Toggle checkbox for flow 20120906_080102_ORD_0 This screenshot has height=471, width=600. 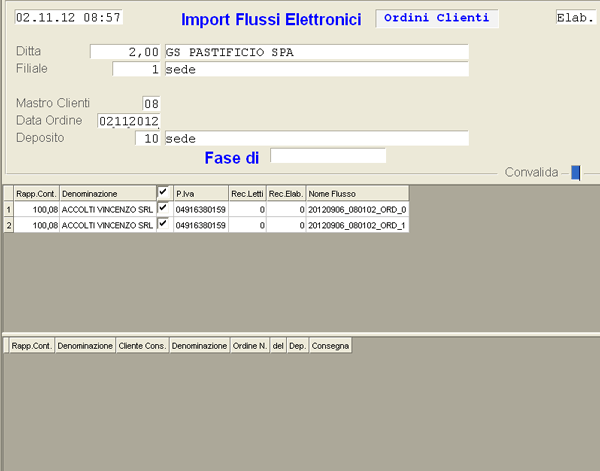point(163,208)
